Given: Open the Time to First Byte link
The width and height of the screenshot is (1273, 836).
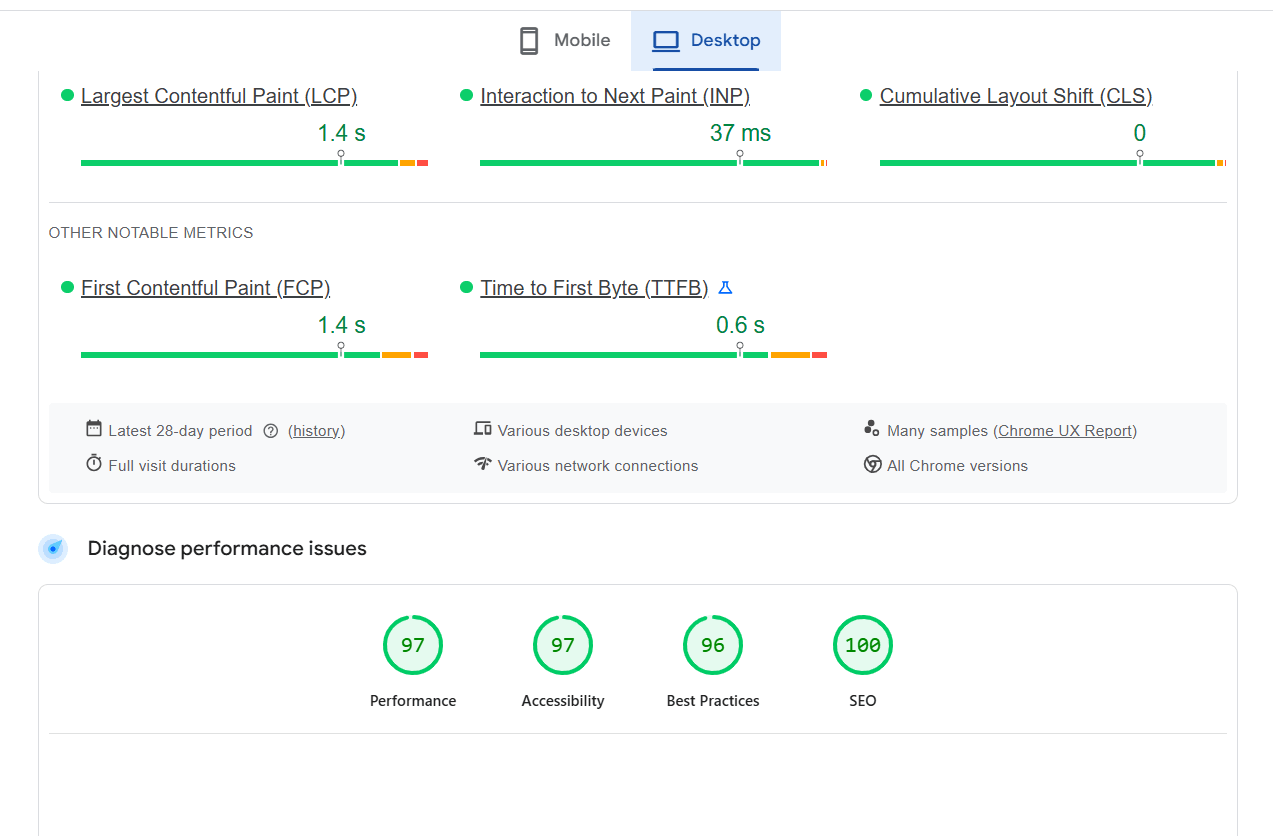Looking at the screenshot, I should coord(594,288).
